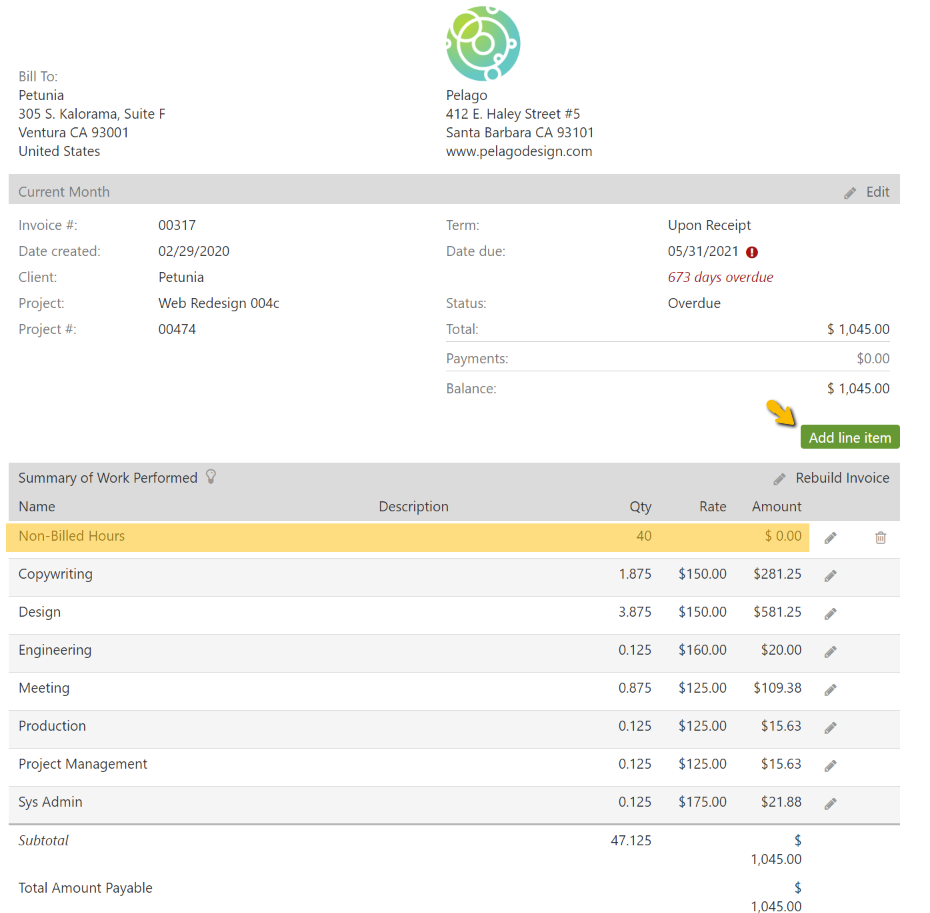Image resolution: width=930 pixels, height=913 pixels.
Task: Edit the Meeting line item
Action: pos(830,690)
